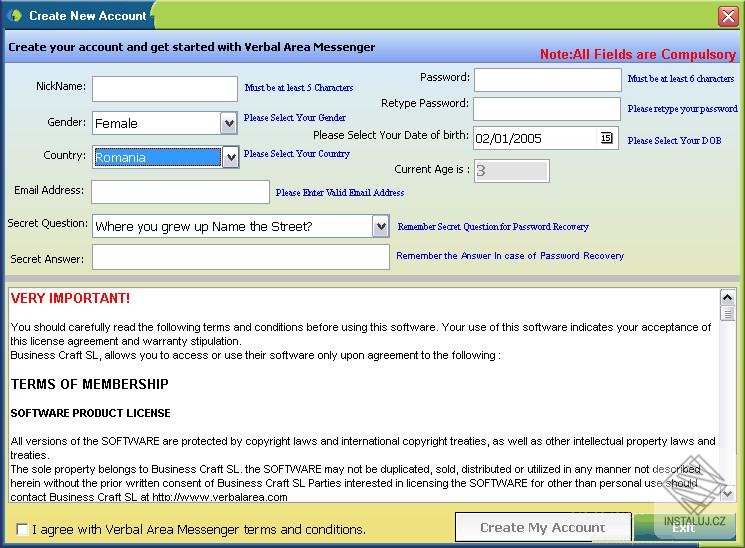Click the Current Age display field
The image size is (745, 548).
tap(512, 171)
